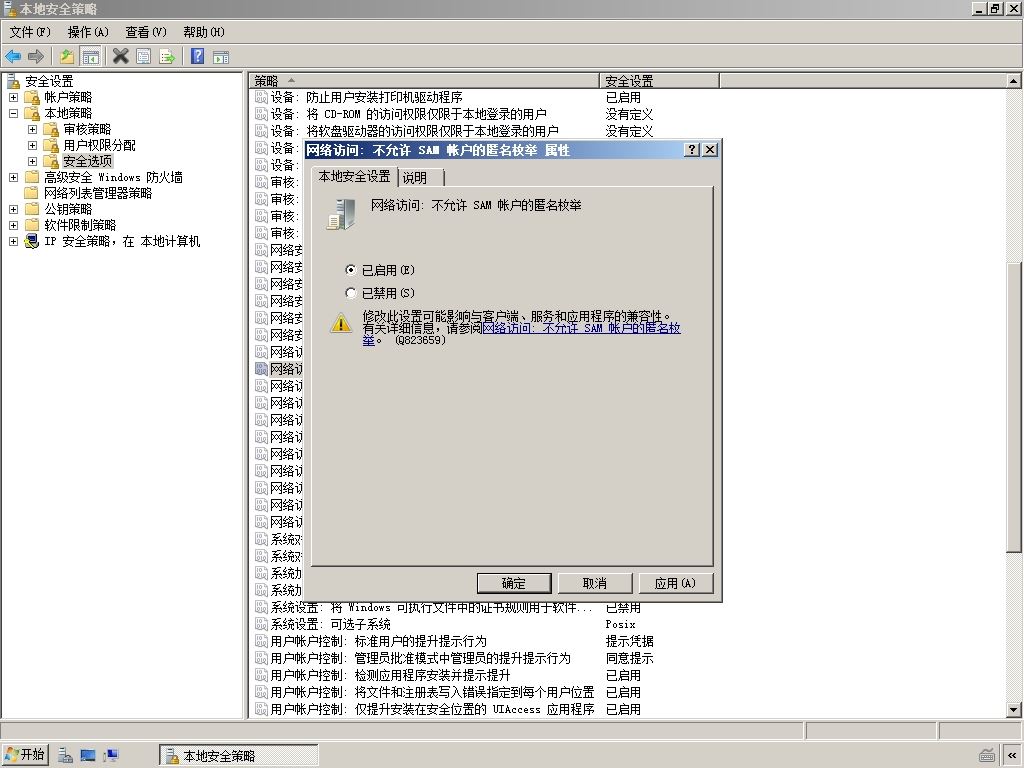The image size is (1024, 768).
Task: Open Properties via the toolbar properties icon
Action: point(144,57)
